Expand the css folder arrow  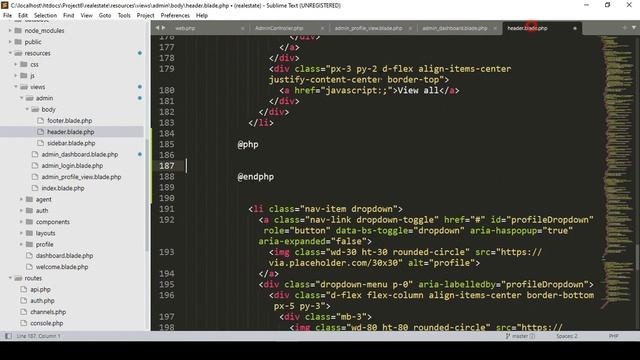[x=16, y=64]
